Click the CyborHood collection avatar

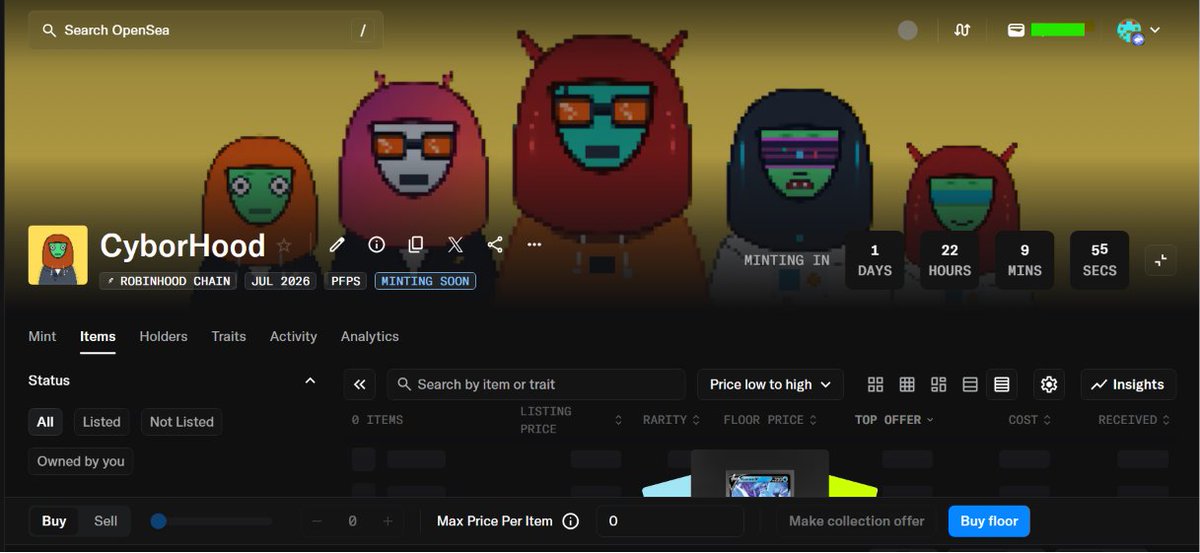coord(58,255)
